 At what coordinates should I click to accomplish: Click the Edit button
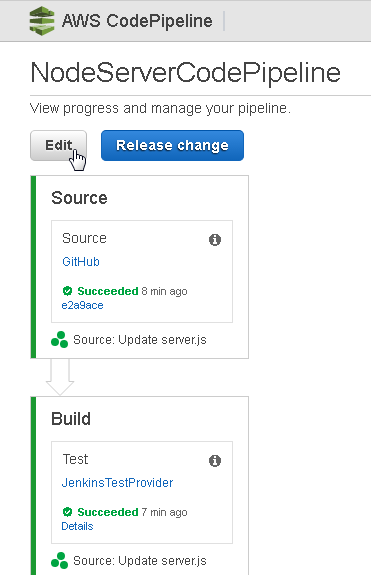click(58, 146)
